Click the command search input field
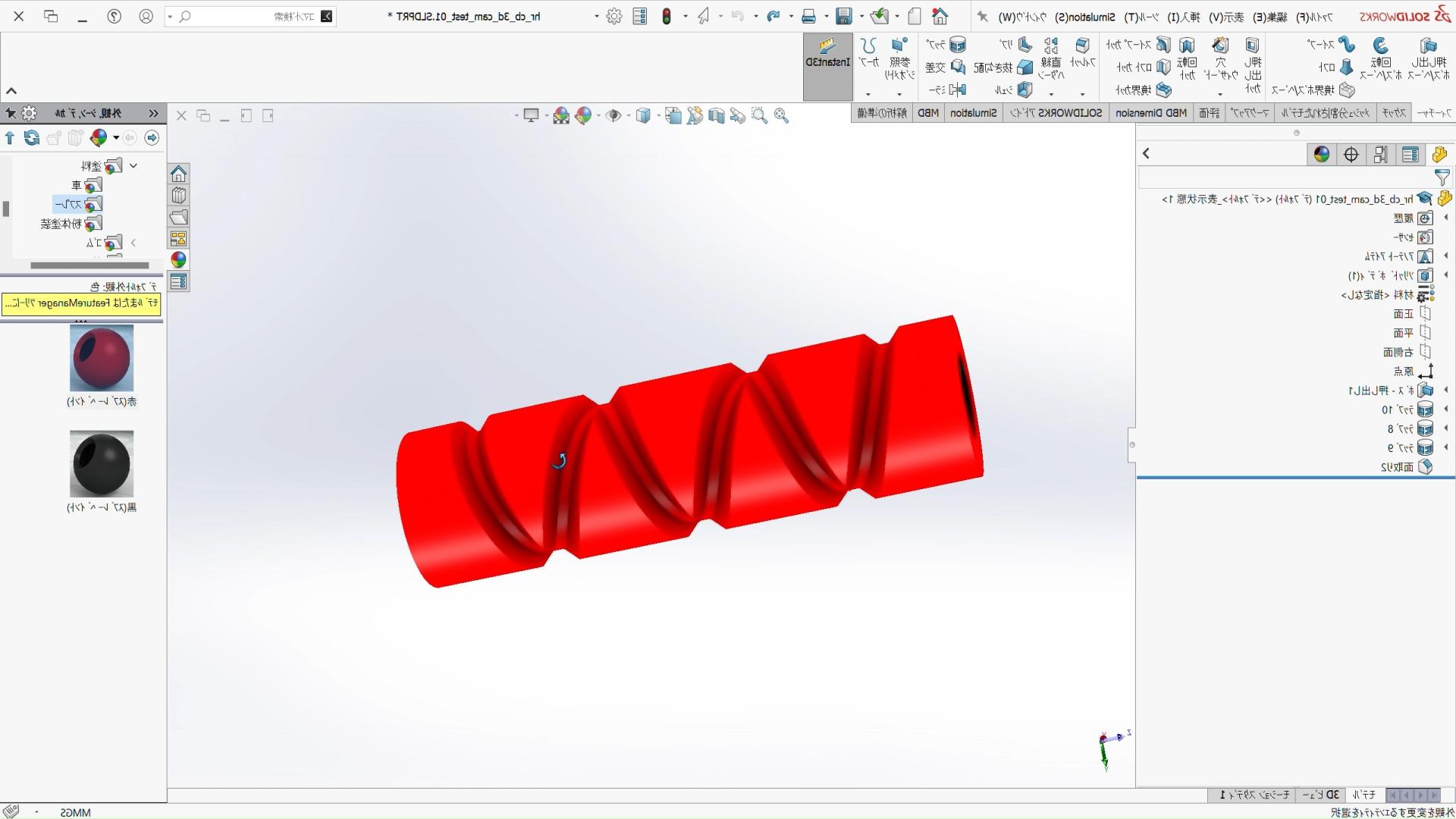 click(x=250, y=16)
